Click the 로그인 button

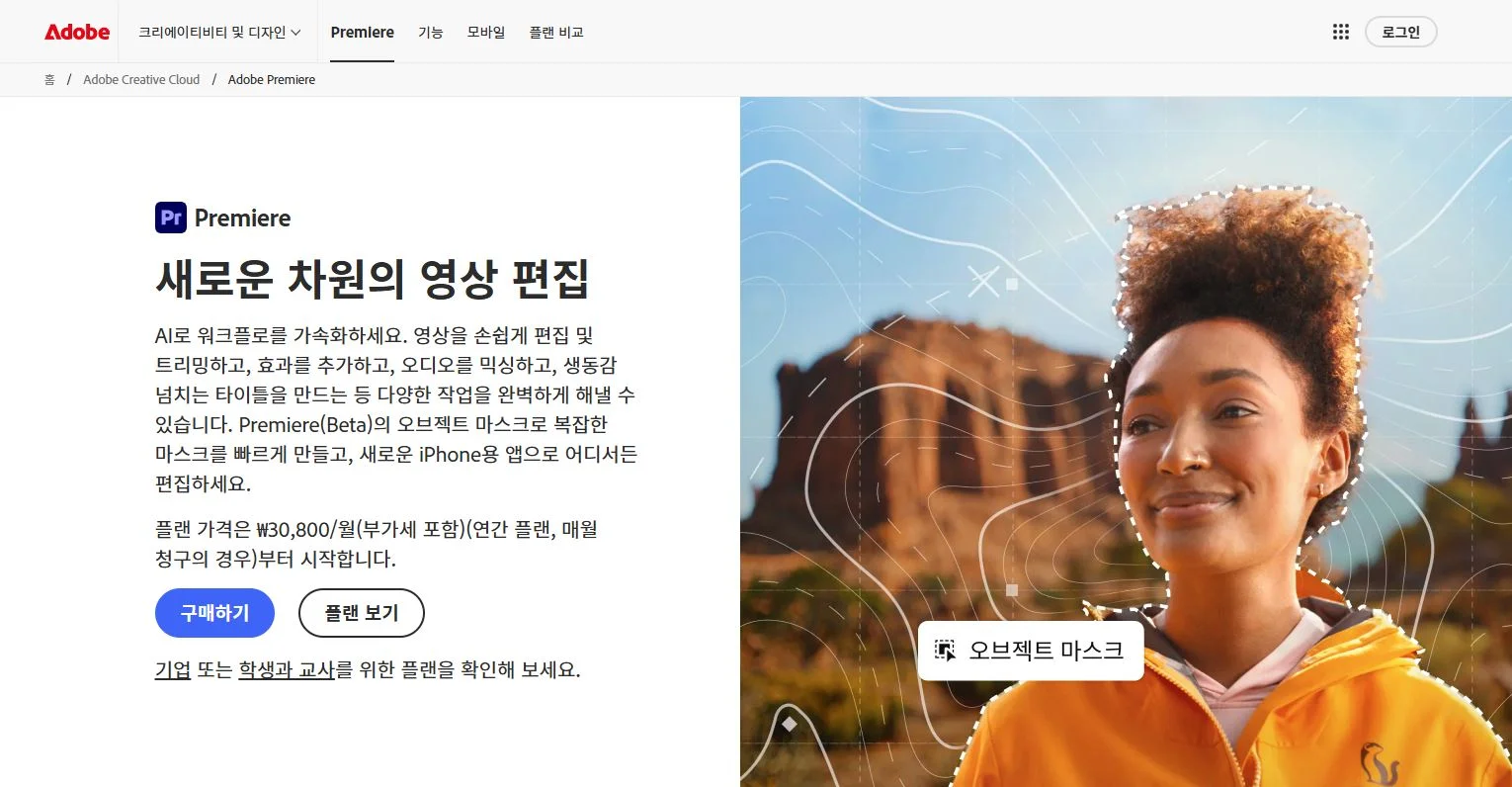(1400, 32)
